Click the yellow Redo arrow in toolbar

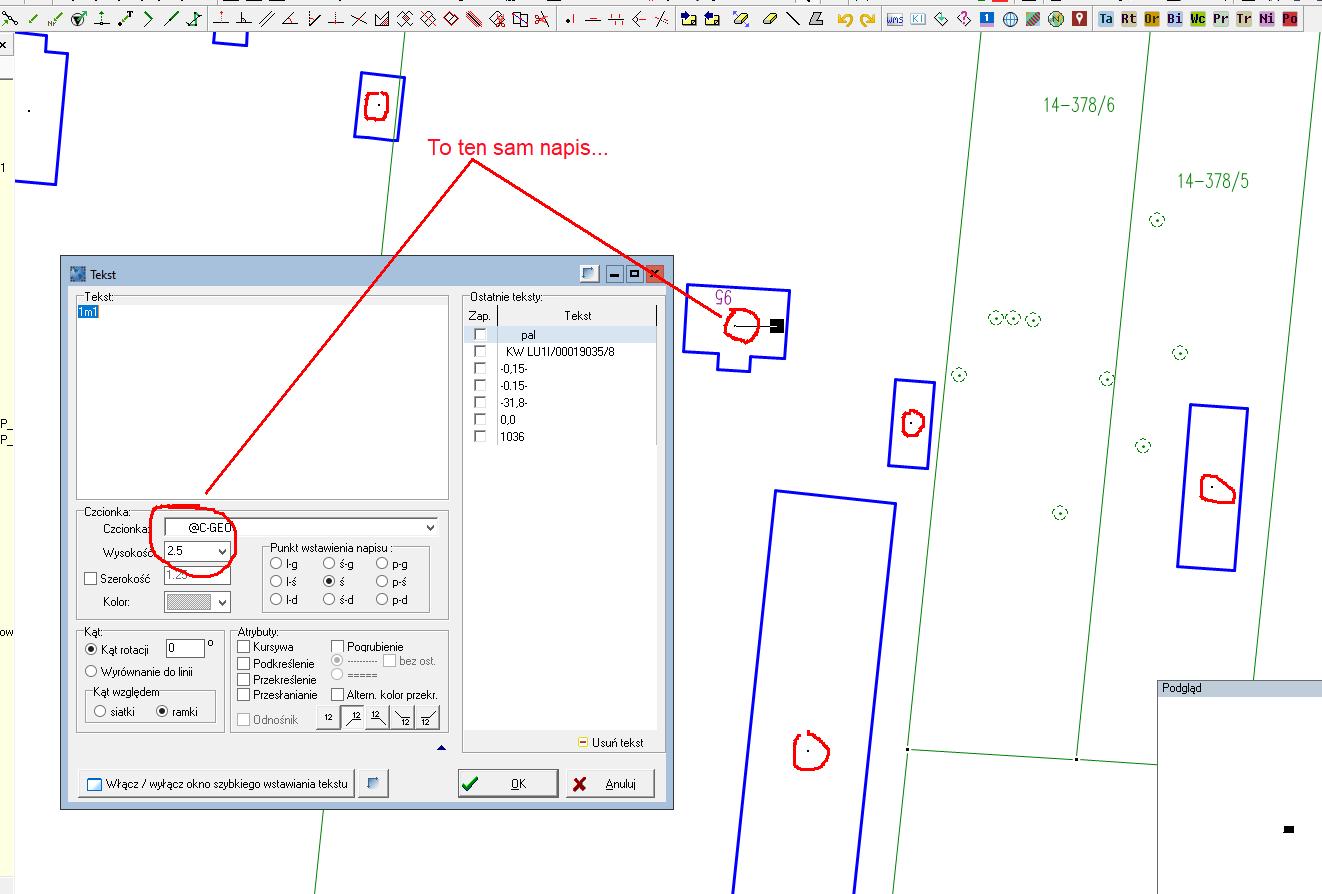tap(867, 19)
